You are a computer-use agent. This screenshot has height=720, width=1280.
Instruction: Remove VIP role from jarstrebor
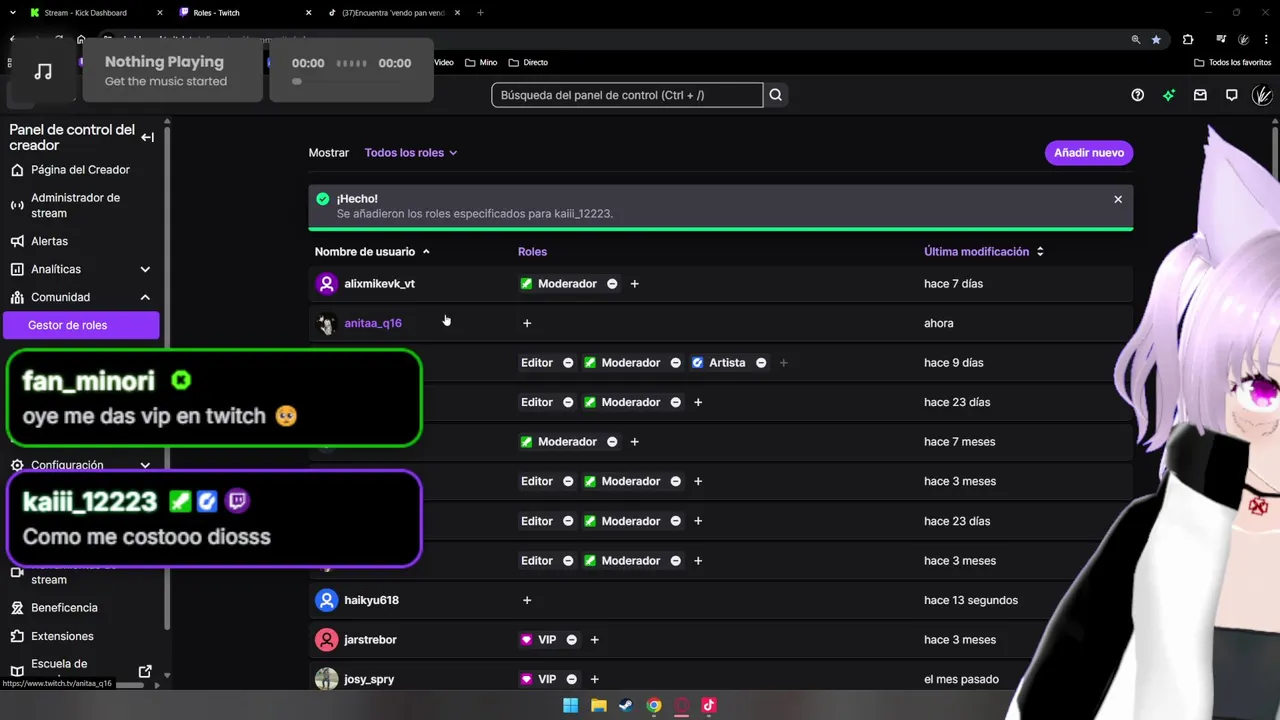coord(572,640)
